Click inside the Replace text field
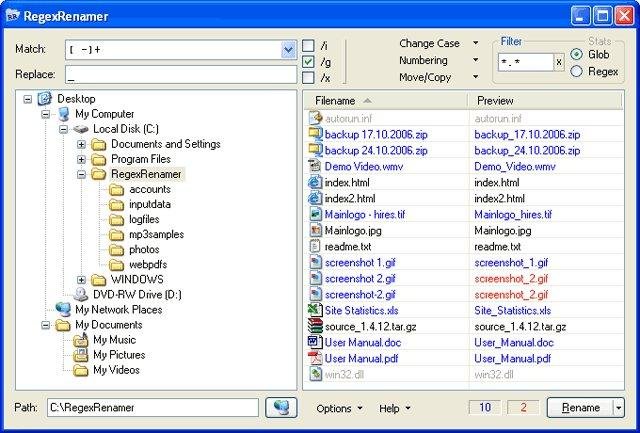Viewport: 640px width, 433px height. pyautogui.click(x=181, y=75)
